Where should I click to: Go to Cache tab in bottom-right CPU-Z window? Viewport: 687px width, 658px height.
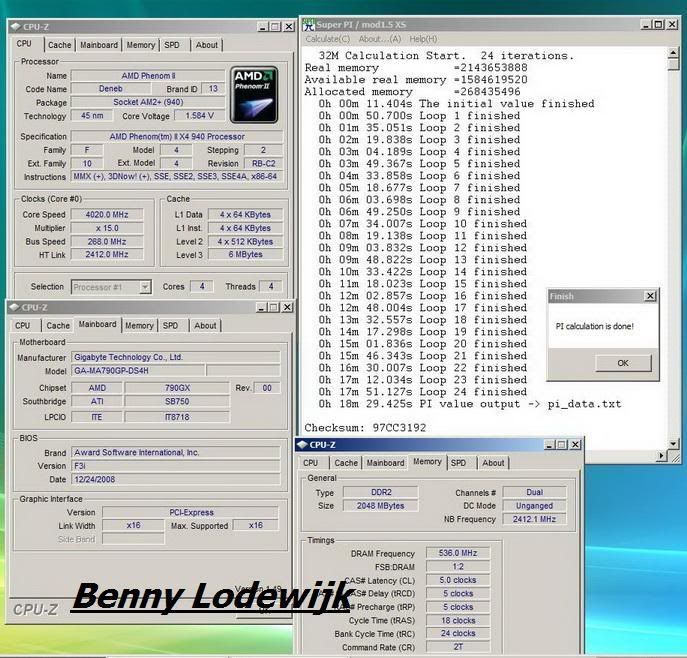tap(346, 463)
